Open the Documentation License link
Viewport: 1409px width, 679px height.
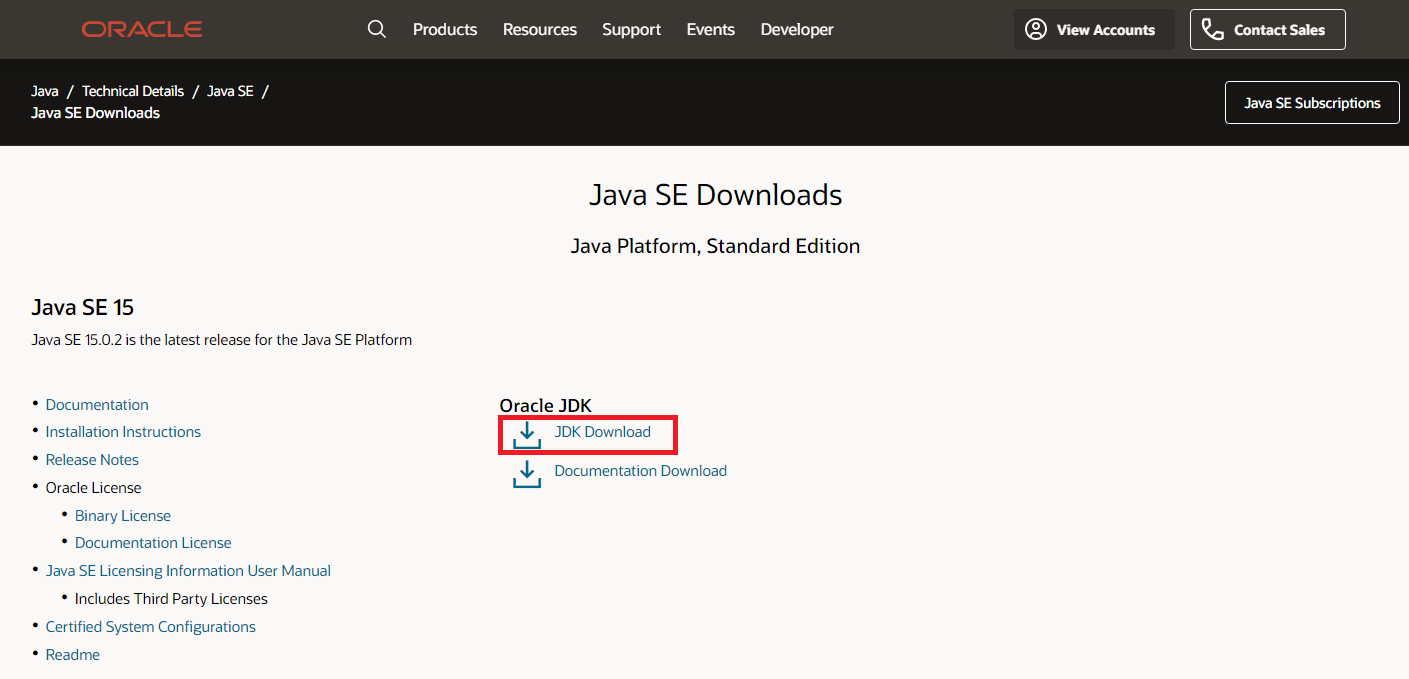[153, 543]
